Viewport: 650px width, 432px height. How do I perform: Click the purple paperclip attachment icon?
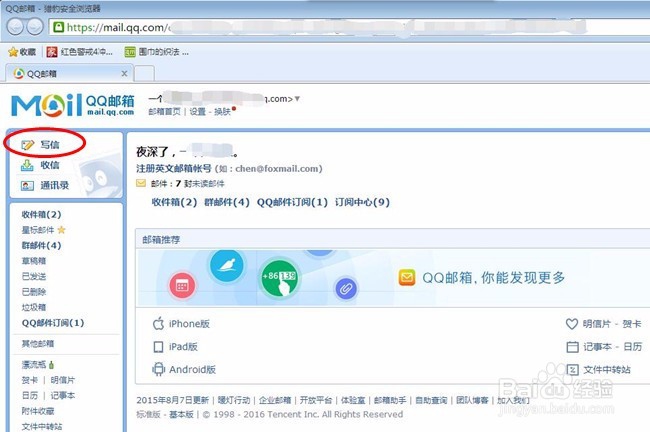tap(346, 289)
